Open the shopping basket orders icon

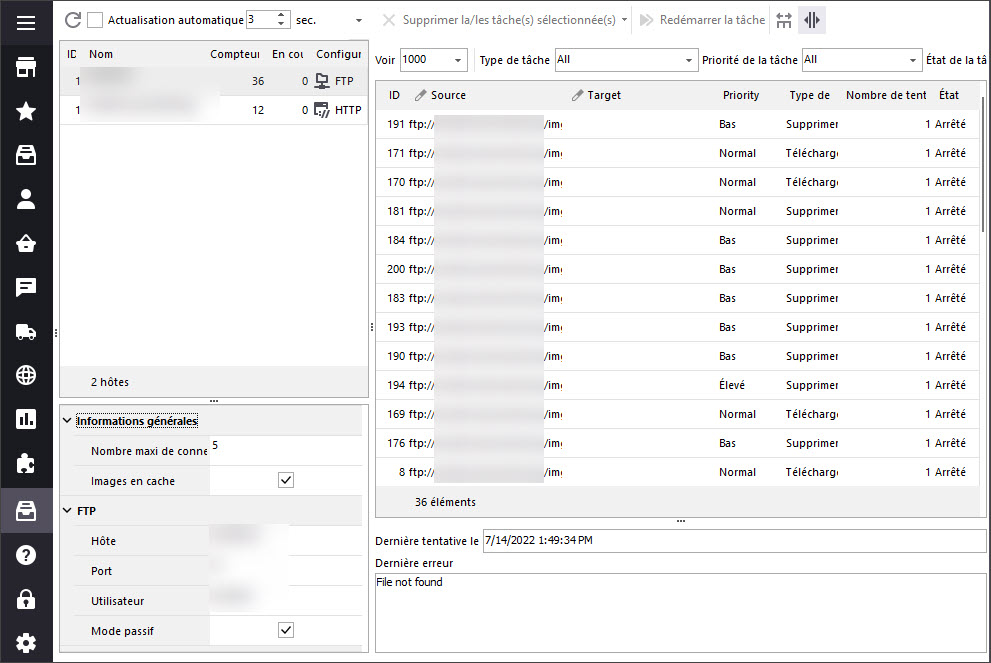26,243
